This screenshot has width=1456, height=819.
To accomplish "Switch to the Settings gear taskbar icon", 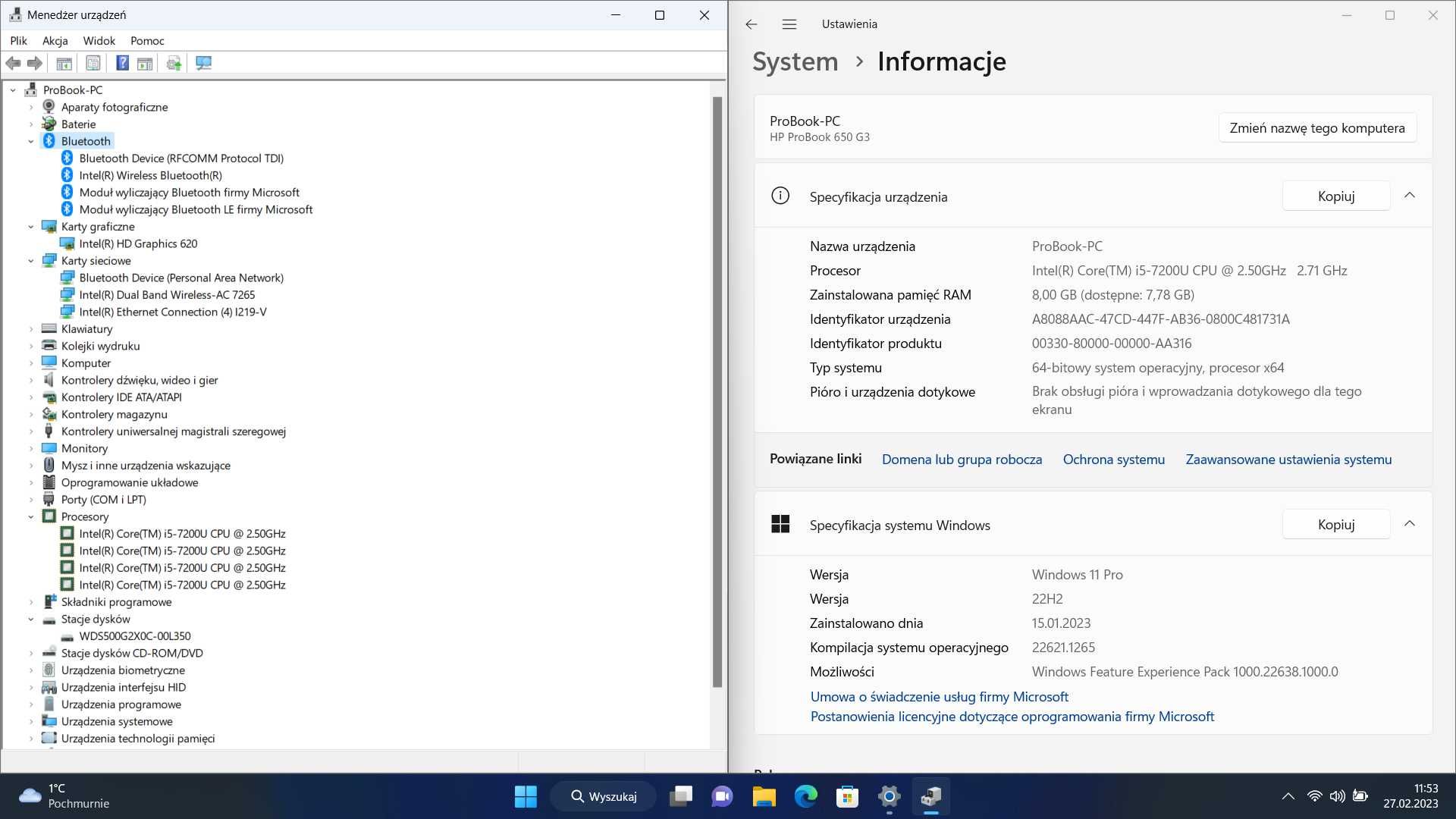I will click(889, 796).
